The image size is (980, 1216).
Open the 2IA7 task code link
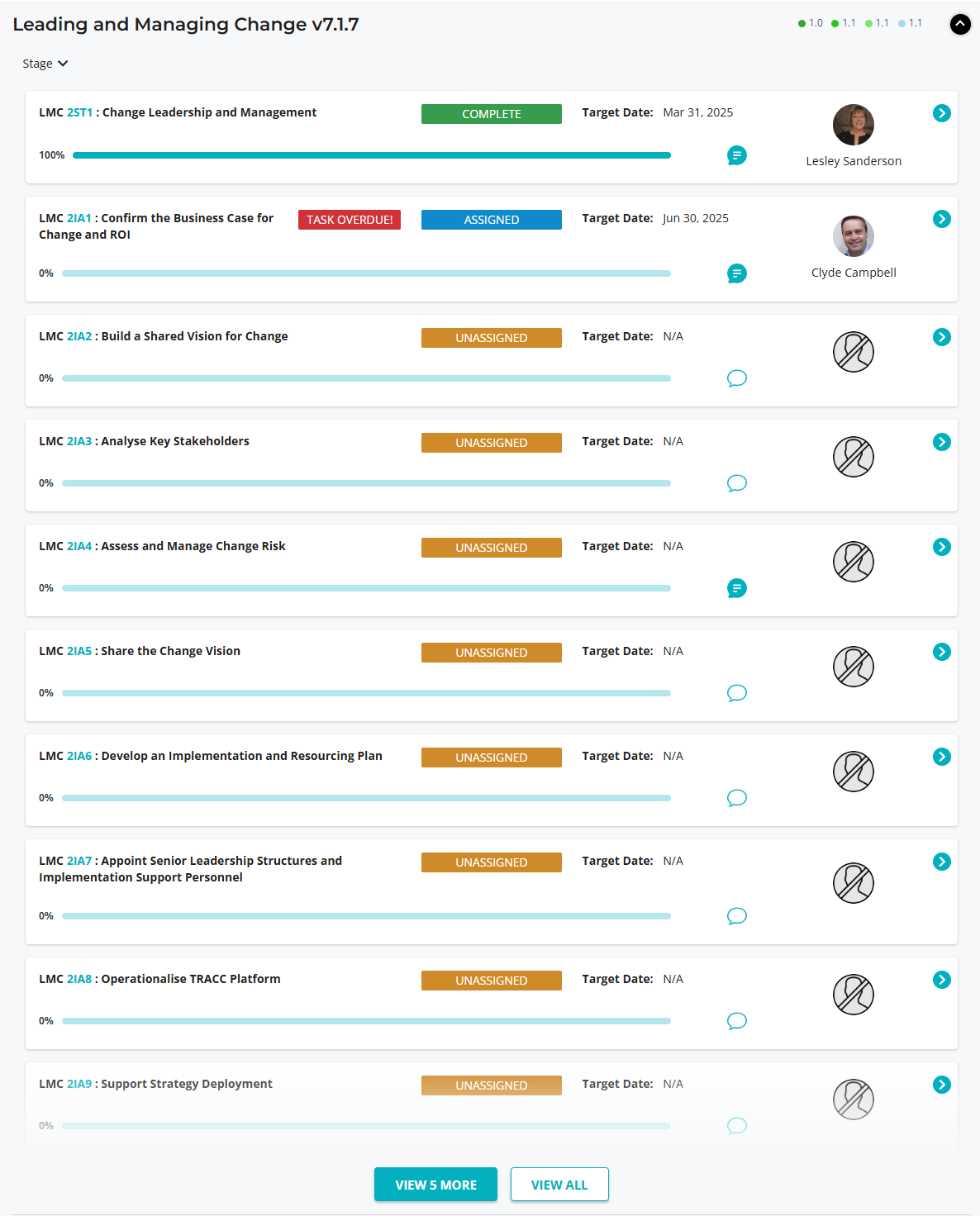click(x=79, y=861)
